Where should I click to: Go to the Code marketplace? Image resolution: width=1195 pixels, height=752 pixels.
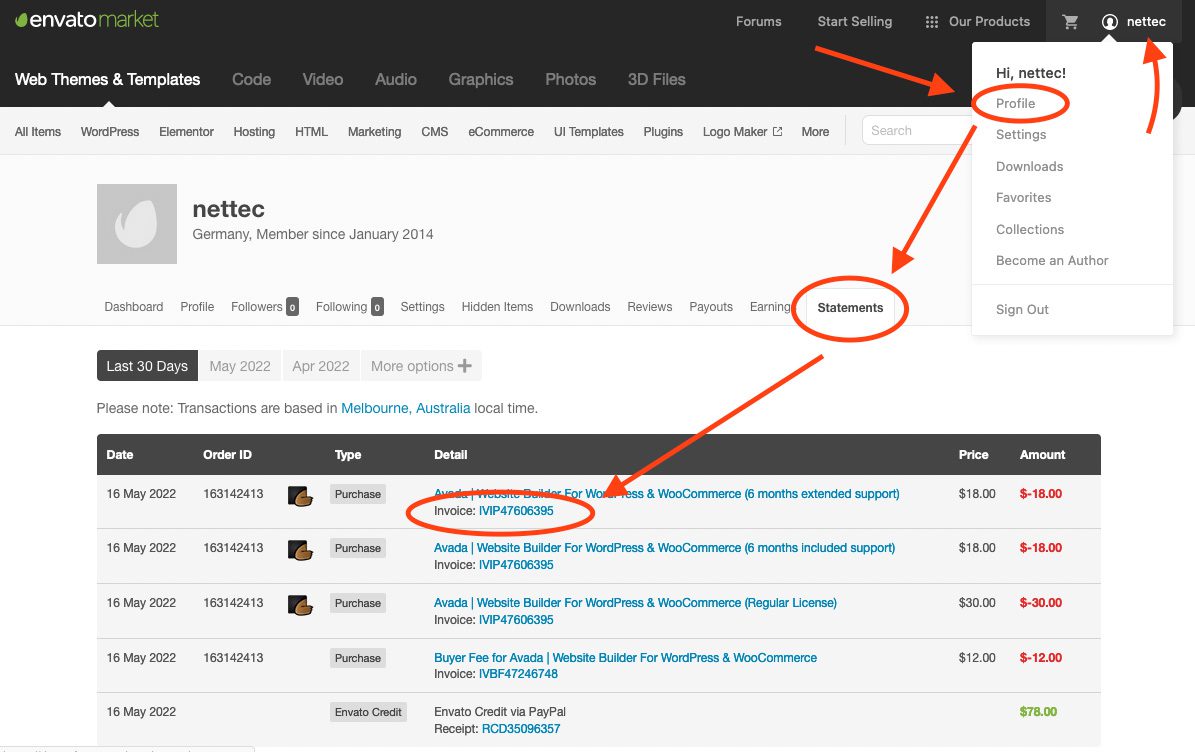click(x=251, y=80)
